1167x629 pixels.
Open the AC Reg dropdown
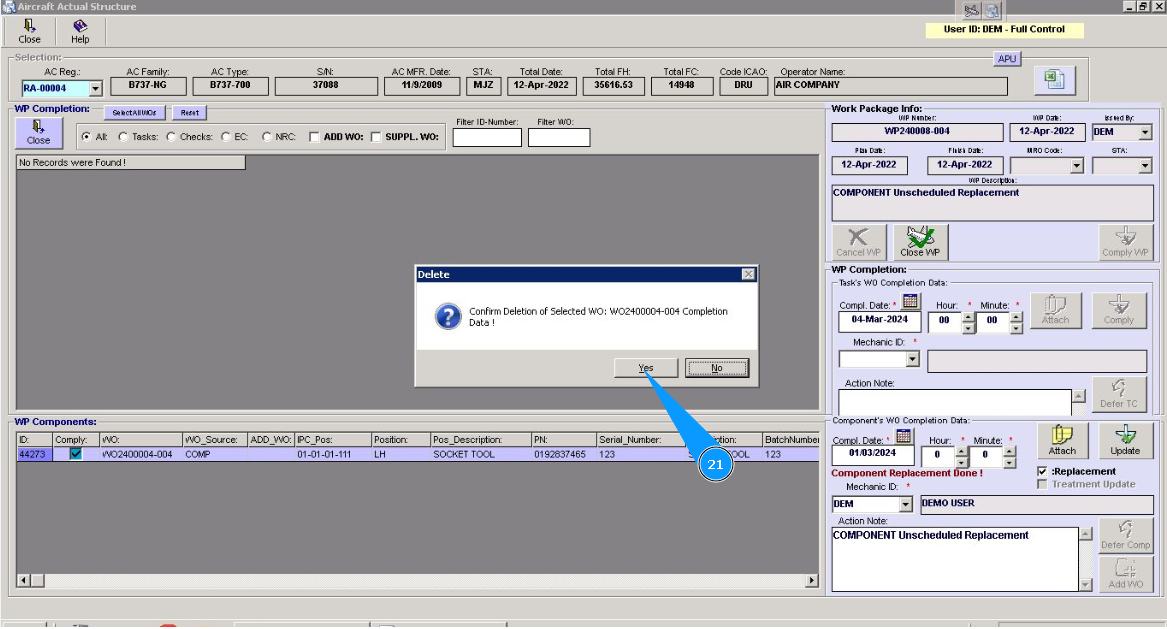tap(95, 89)
